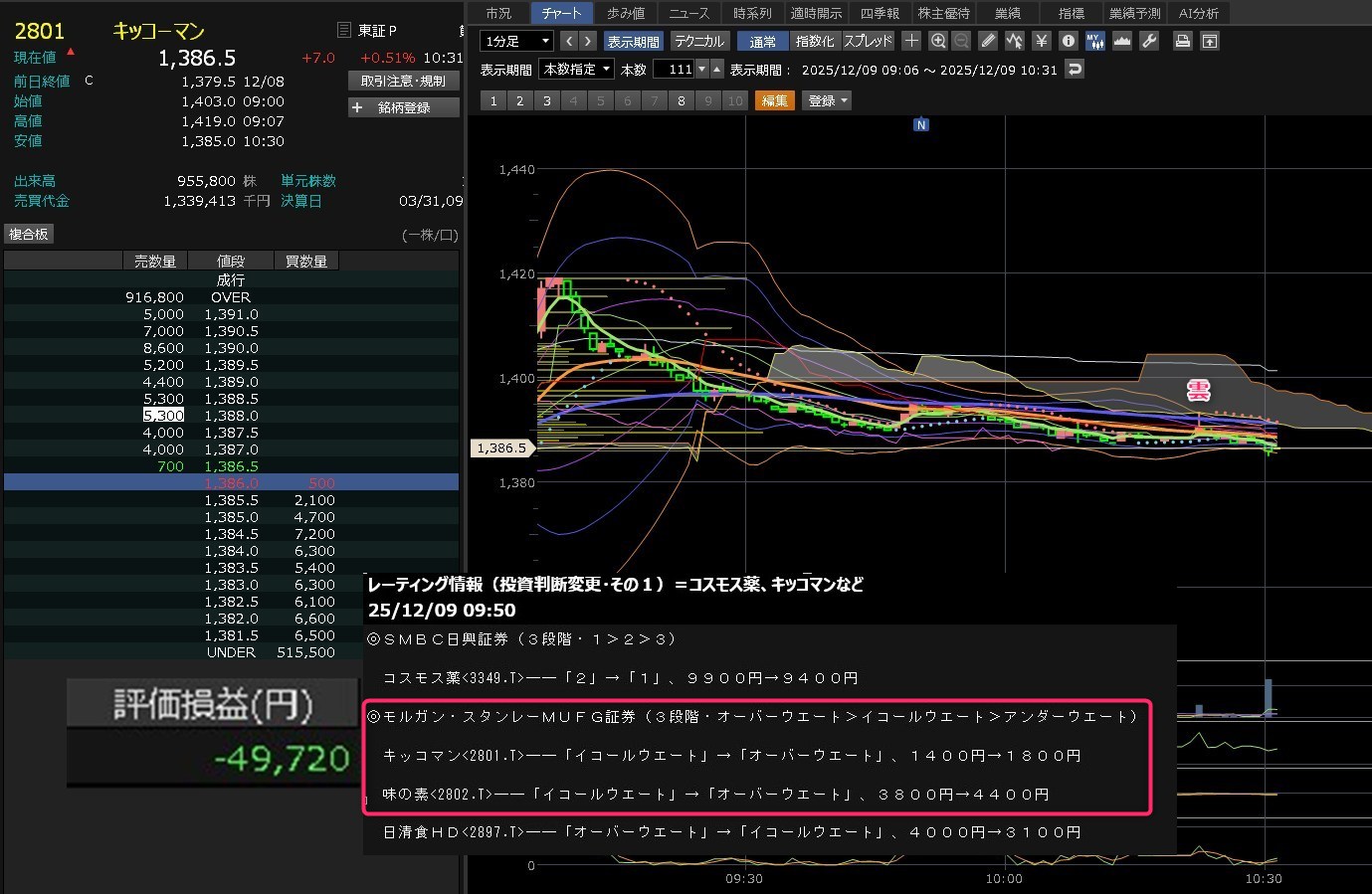Click the zoom in magnifier icon
The width and height of the screenshot is (1372, 894).
pyautogui.click(x=937, y=41)
